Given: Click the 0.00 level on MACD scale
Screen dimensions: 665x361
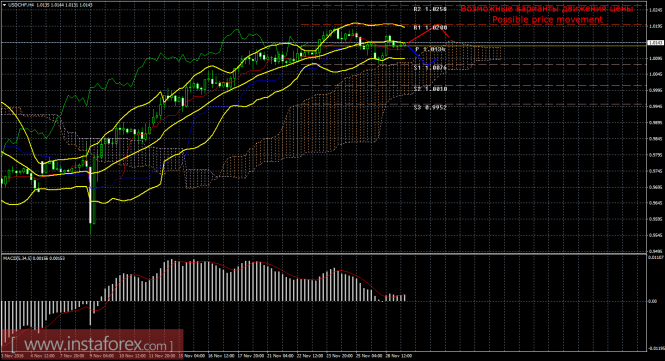Looking at the screenshot, I should [x=653, y=302].
